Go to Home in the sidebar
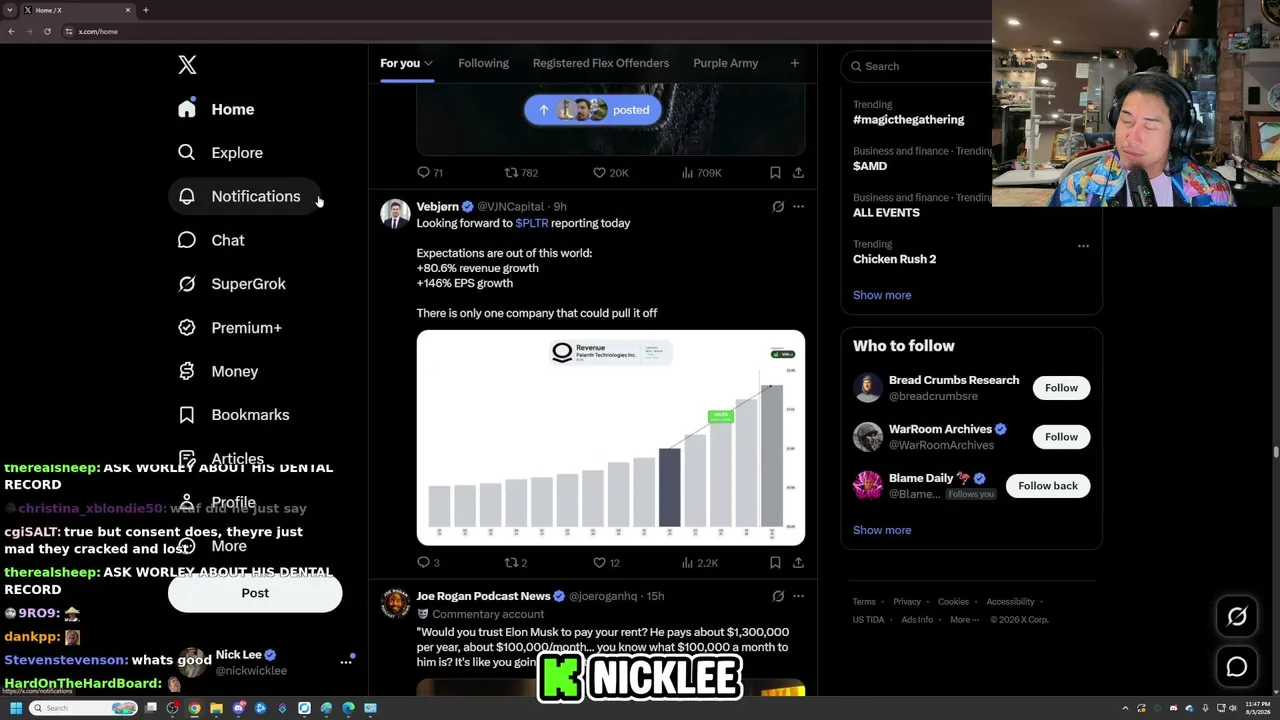Viewport: 1280px width, 720px height. [216, 109]
